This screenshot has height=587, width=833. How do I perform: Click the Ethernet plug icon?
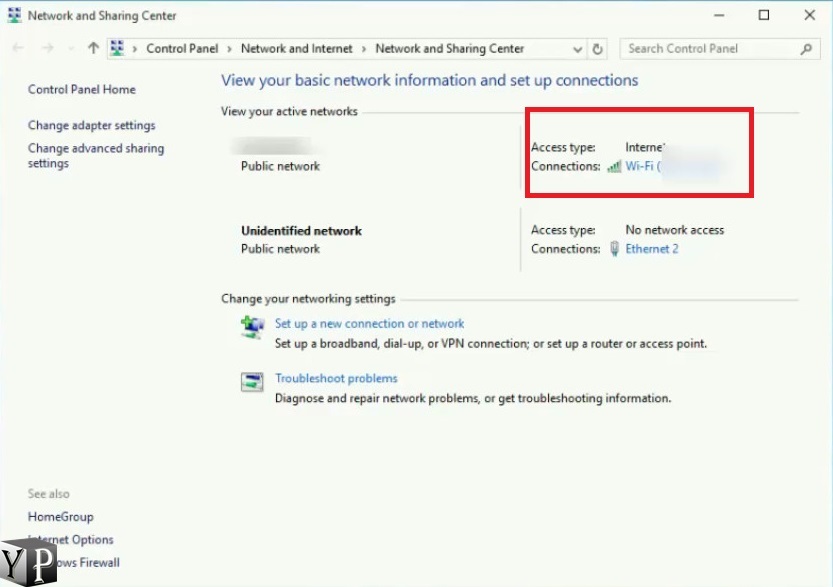(x=614, y=249)
